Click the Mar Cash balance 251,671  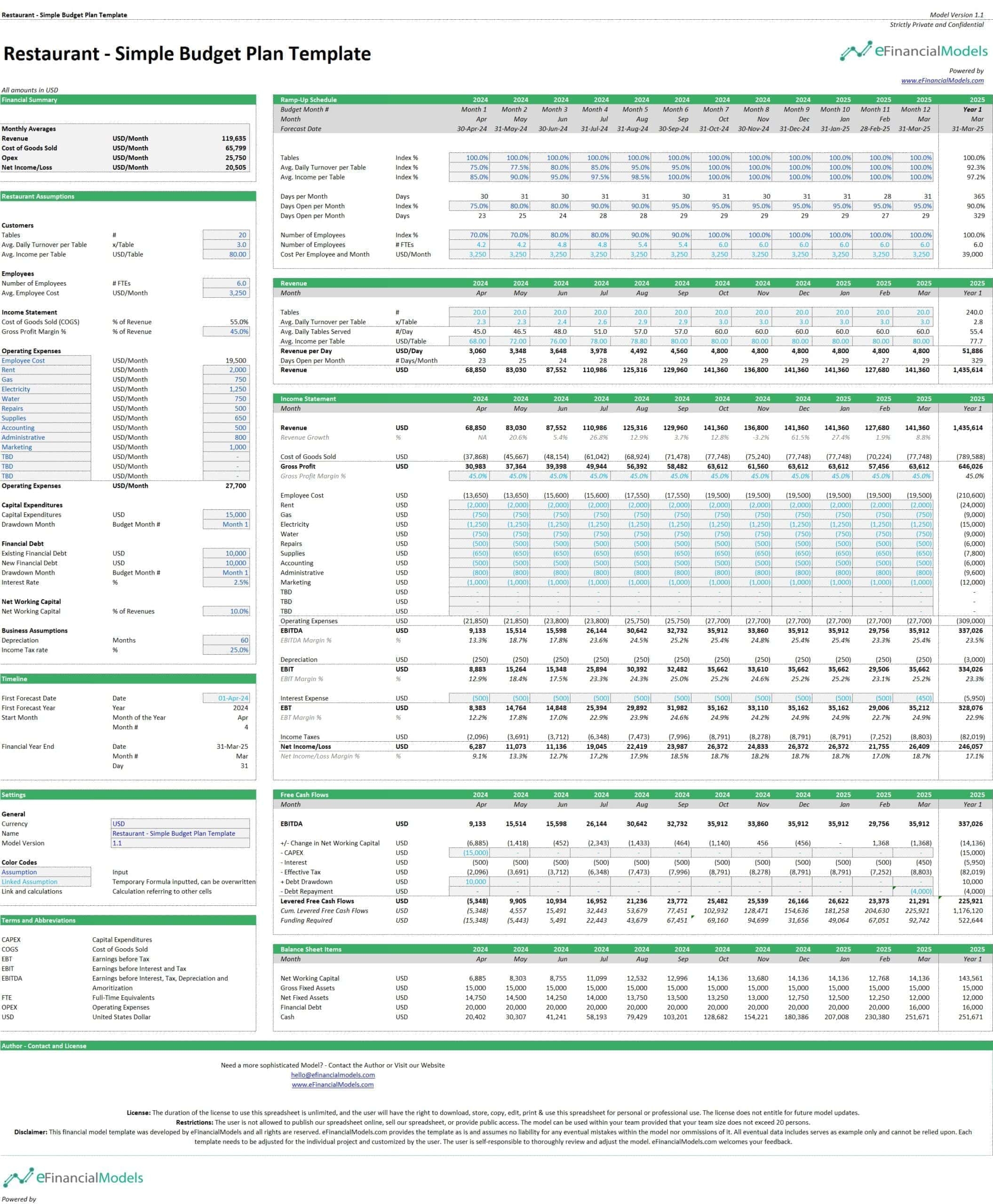pyautogui.click(x=917, y=1017)
